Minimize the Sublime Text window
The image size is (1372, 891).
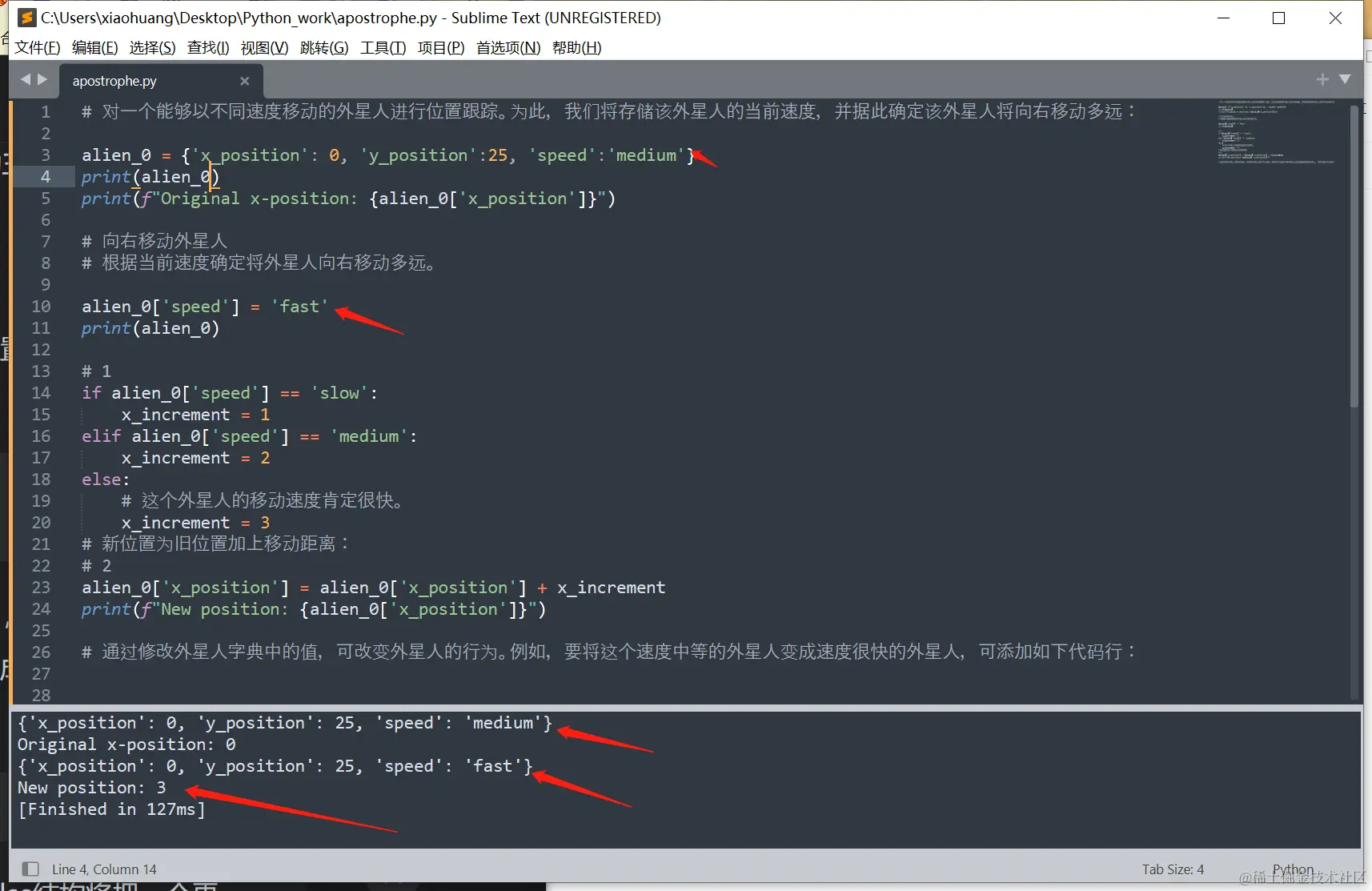[1223, 18]
